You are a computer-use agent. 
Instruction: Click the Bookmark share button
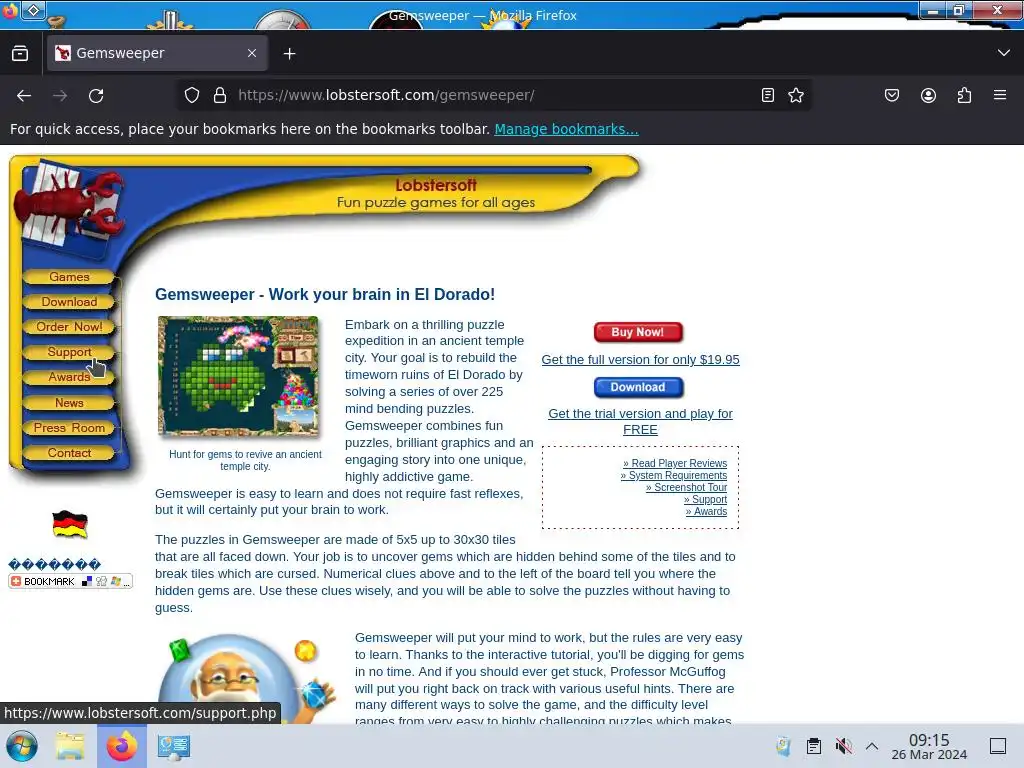71,581
